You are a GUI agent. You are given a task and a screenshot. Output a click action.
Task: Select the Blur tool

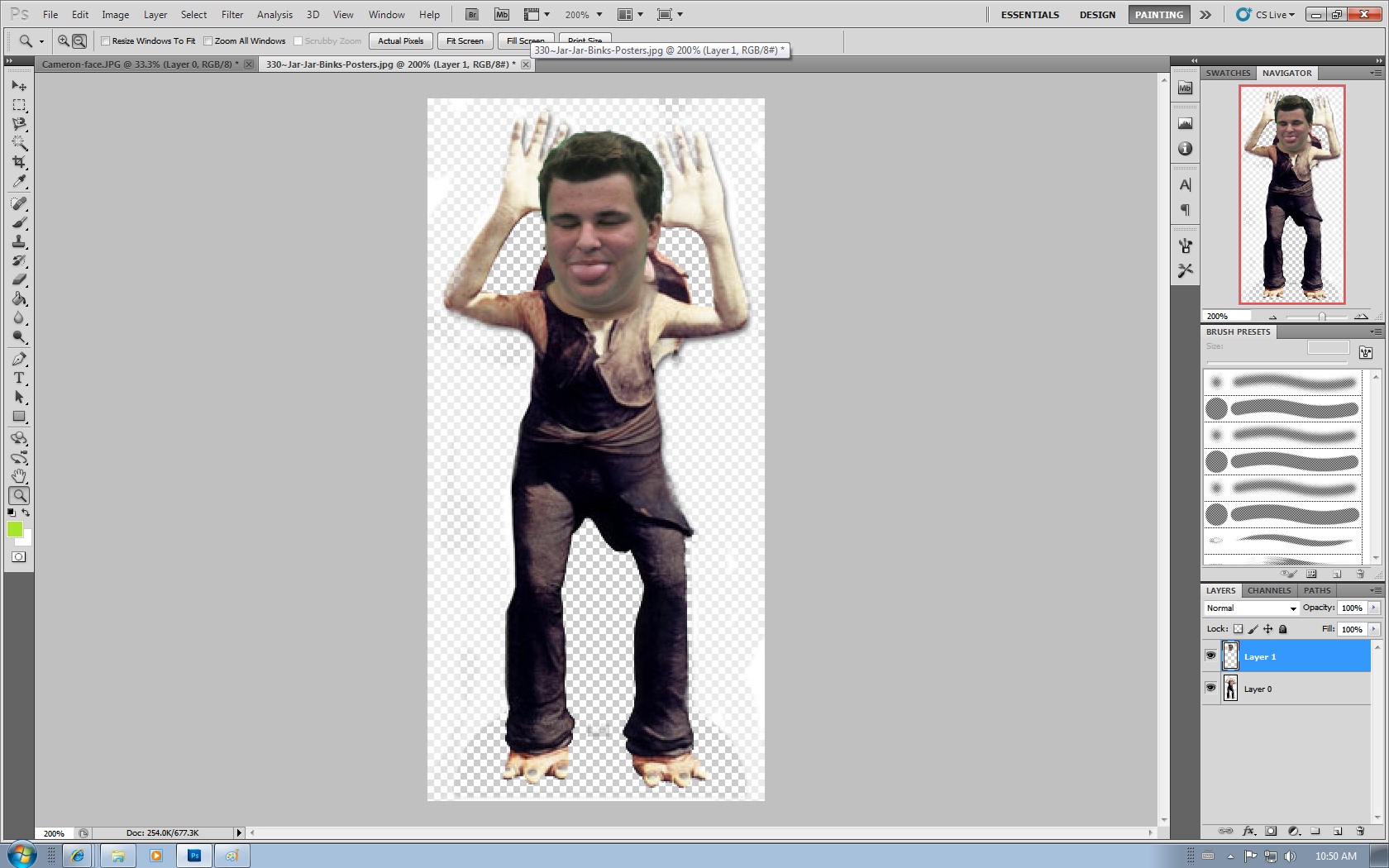pos(19,317)
